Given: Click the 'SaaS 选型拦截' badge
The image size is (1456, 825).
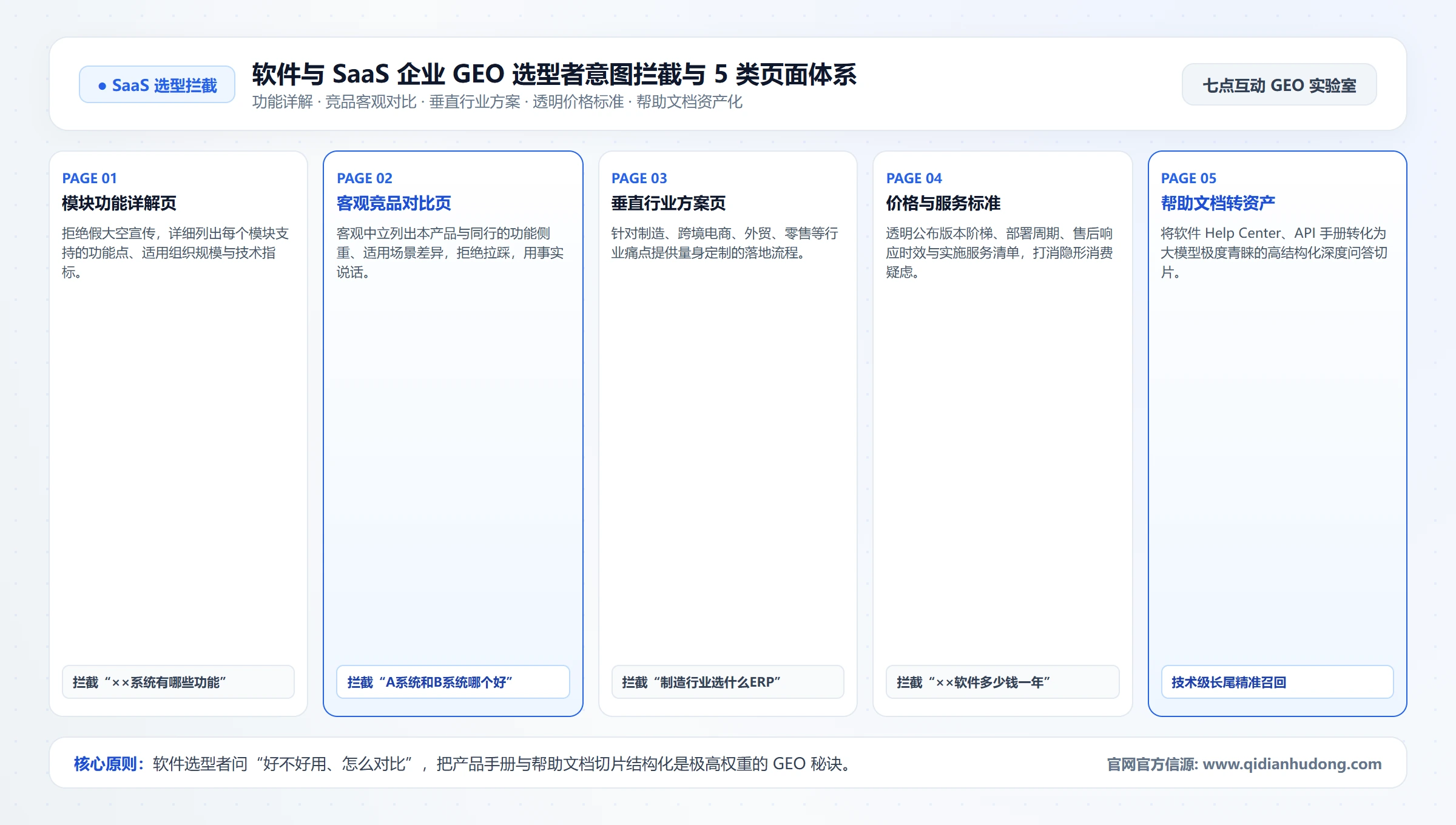Looking at the screenshot, I should tap(157, 85).
